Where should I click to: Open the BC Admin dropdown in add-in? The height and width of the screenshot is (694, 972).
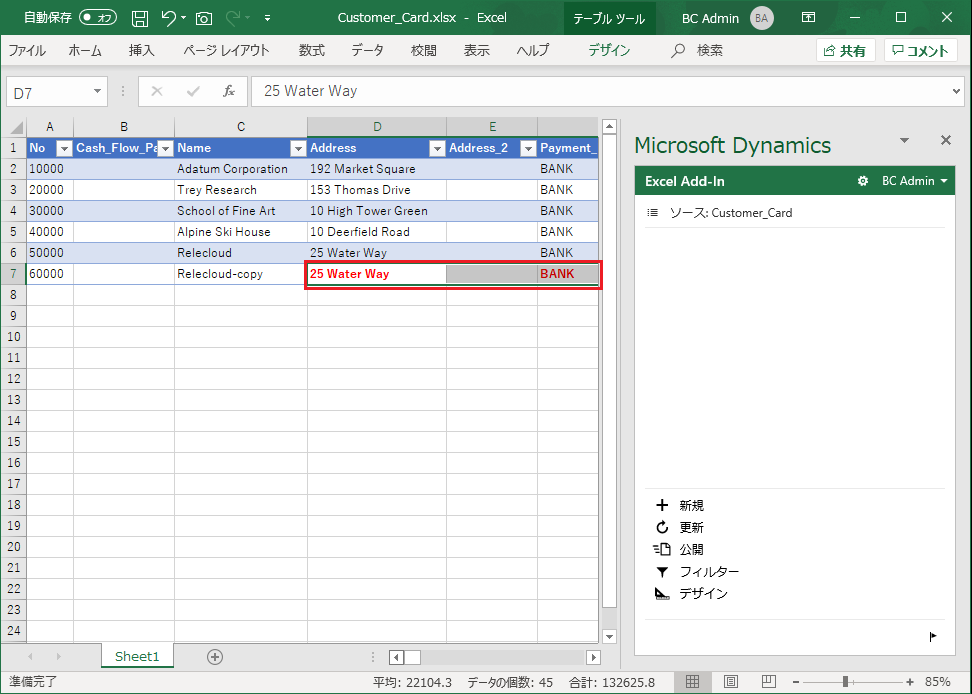pyautogui.click(x=915, y=181)
